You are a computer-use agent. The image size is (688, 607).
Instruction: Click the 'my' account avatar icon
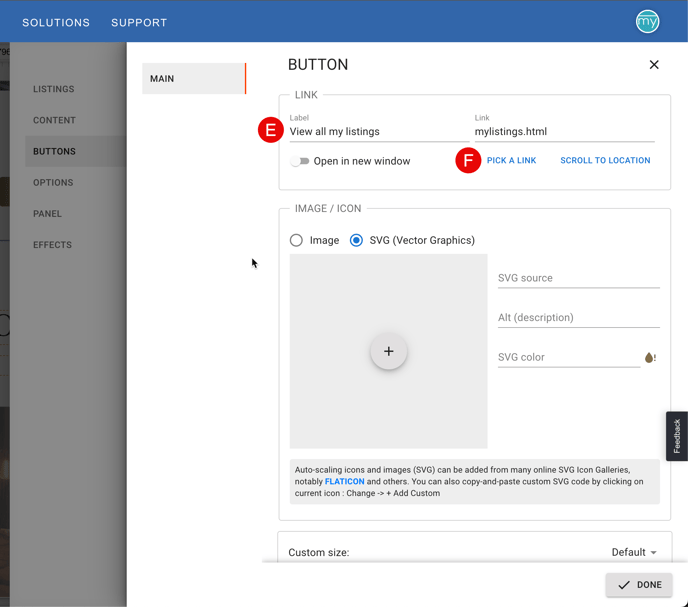(647, 22)
